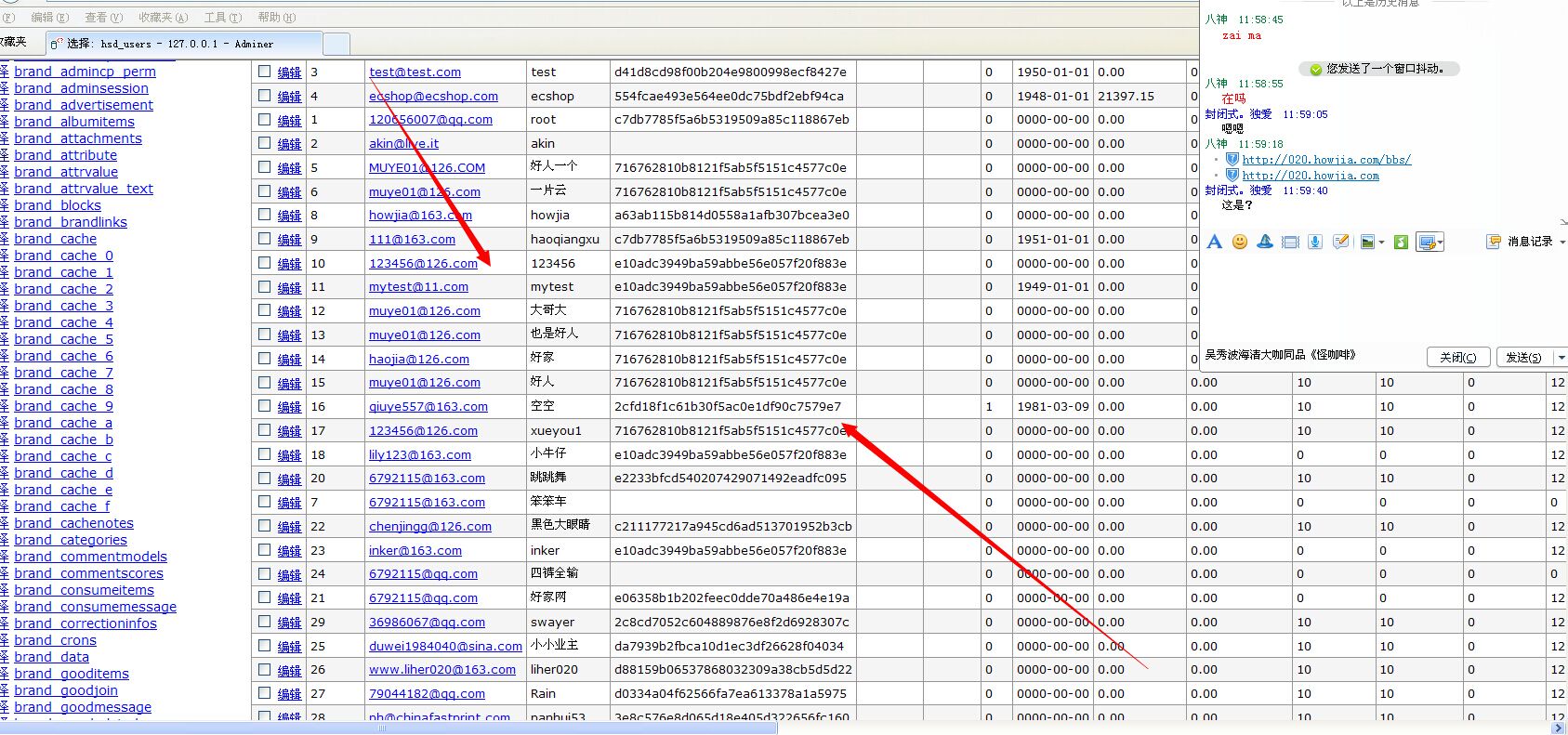
Task: Tick the checkbox for row test@test.com
Action: pos(265,72)
